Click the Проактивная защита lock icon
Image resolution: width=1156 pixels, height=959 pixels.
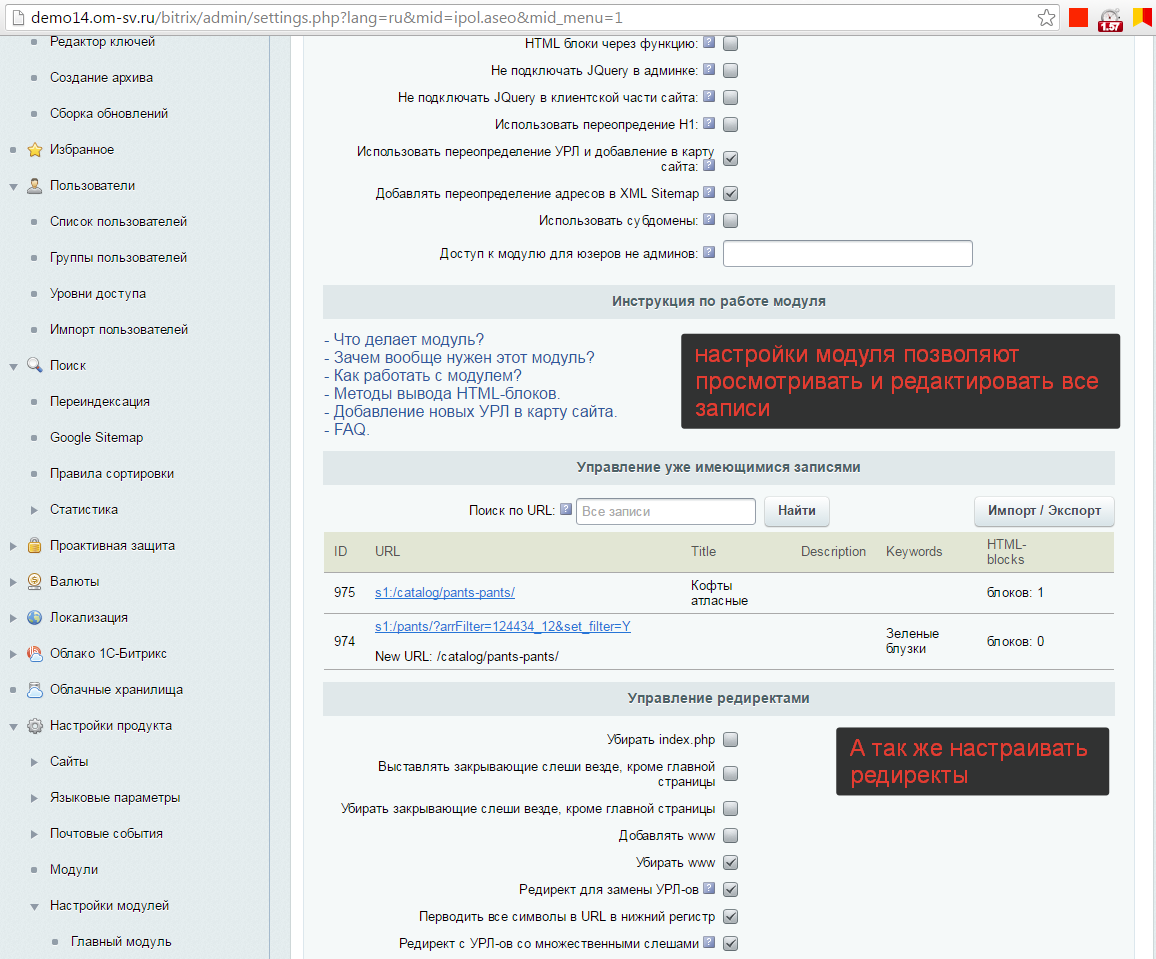pos(35,546)
